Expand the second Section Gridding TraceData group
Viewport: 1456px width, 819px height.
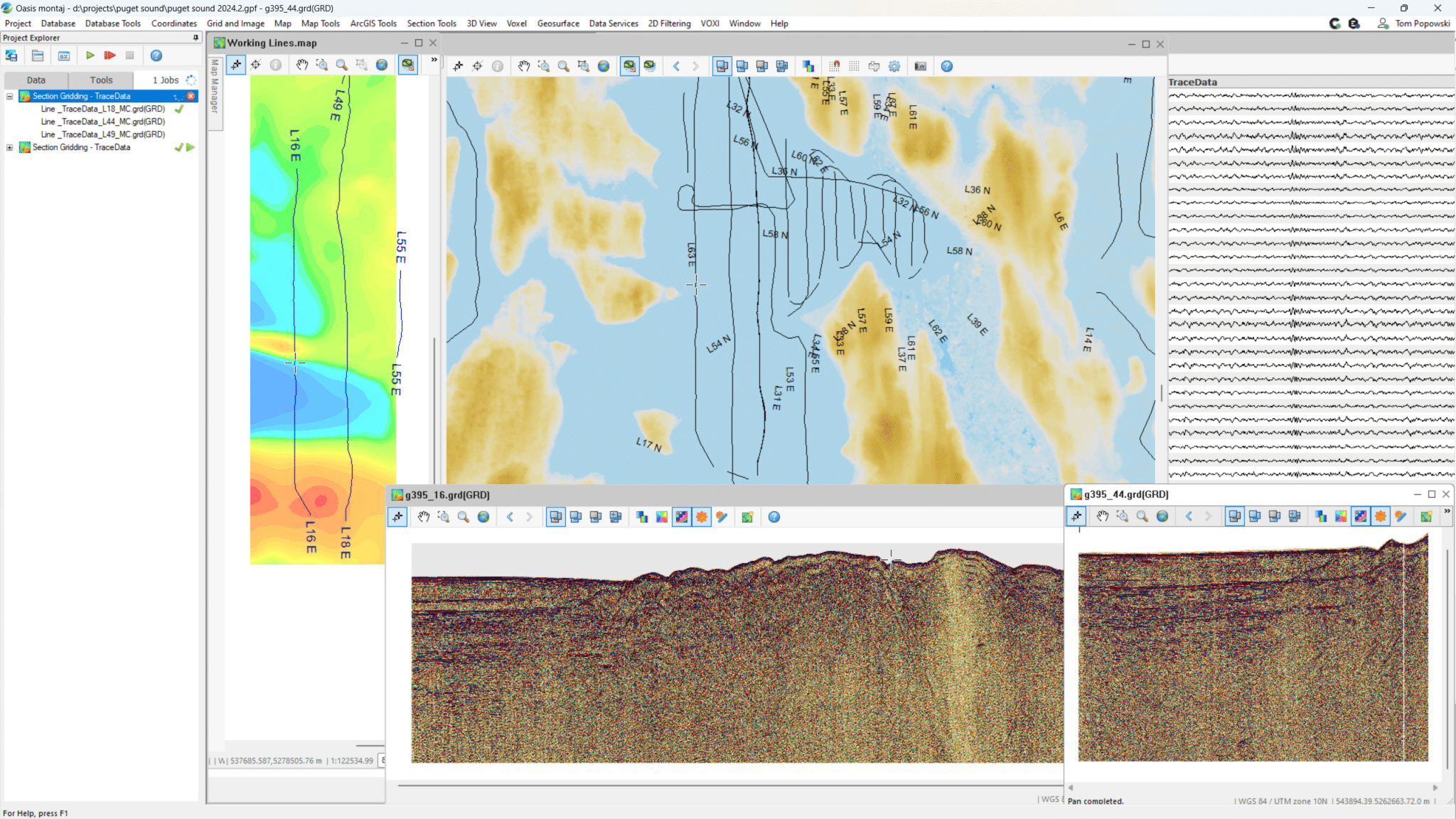tap(9, 147)
